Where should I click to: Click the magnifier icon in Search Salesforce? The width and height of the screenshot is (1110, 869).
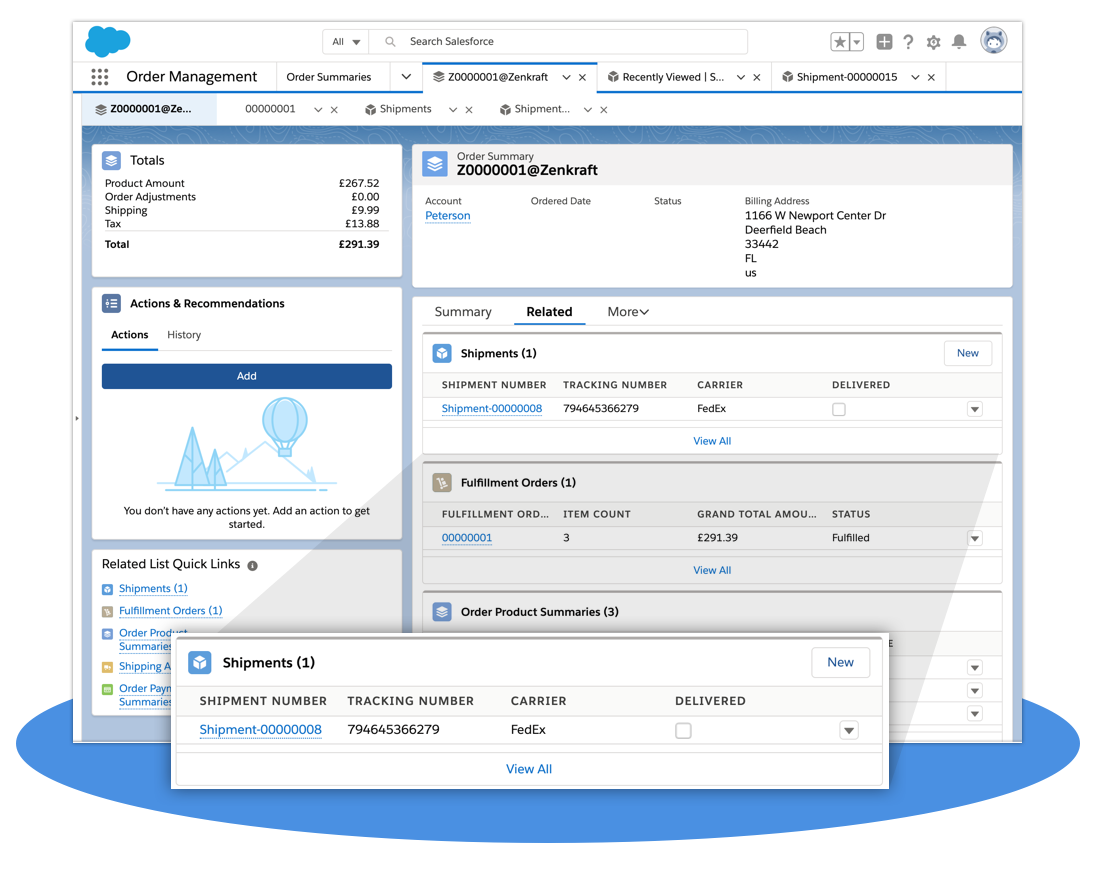pyautogui.click(x=390, y=42)
